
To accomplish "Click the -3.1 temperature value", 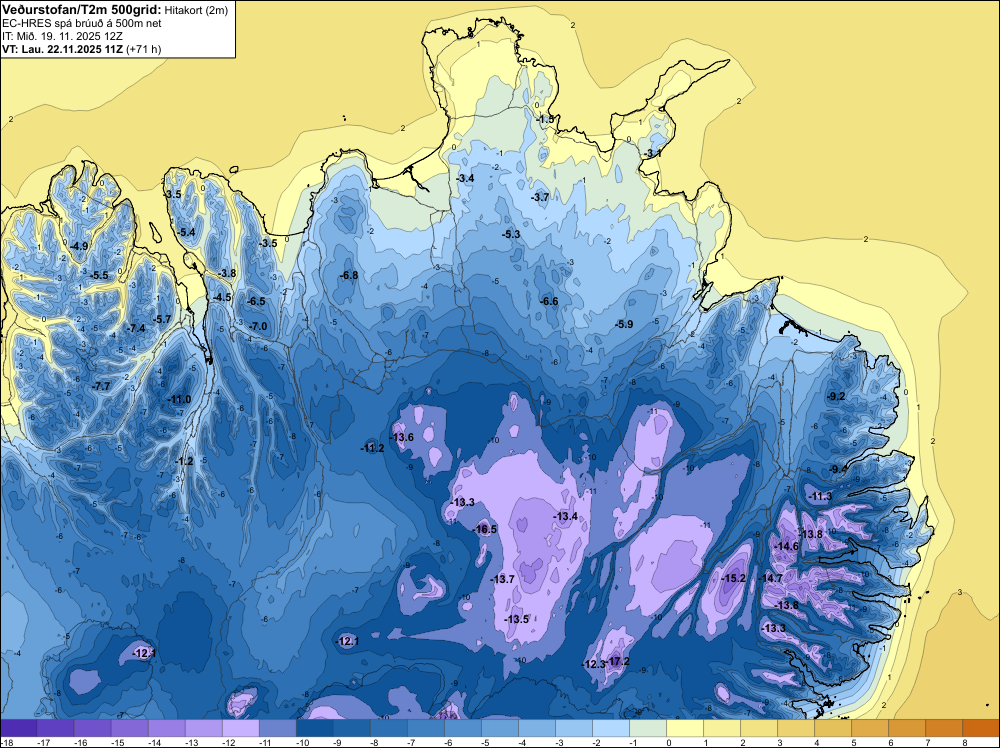I will 651,154.
